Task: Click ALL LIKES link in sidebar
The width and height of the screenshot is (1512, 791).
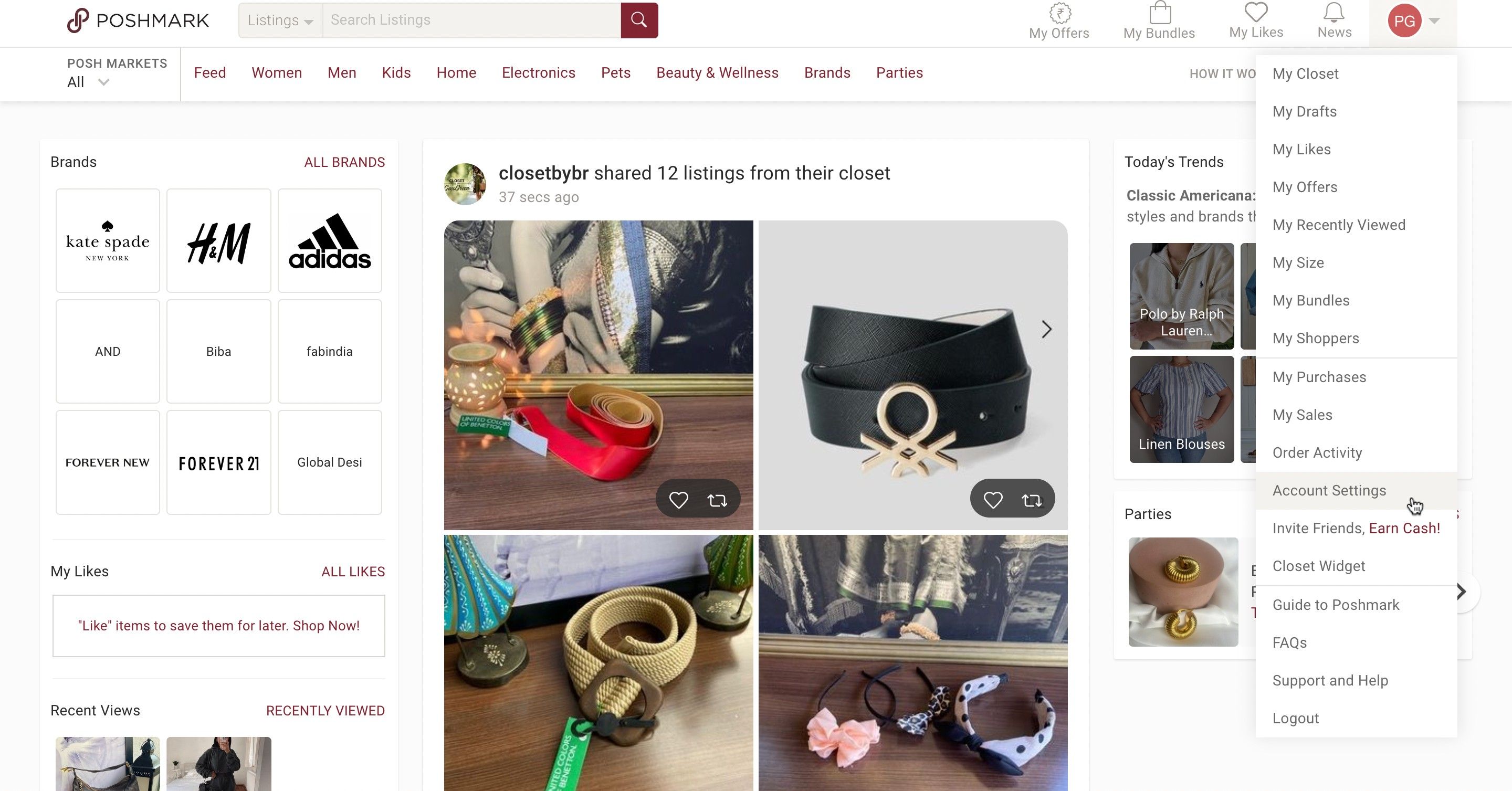Action: pyautogui.click(x=353, y=571)
